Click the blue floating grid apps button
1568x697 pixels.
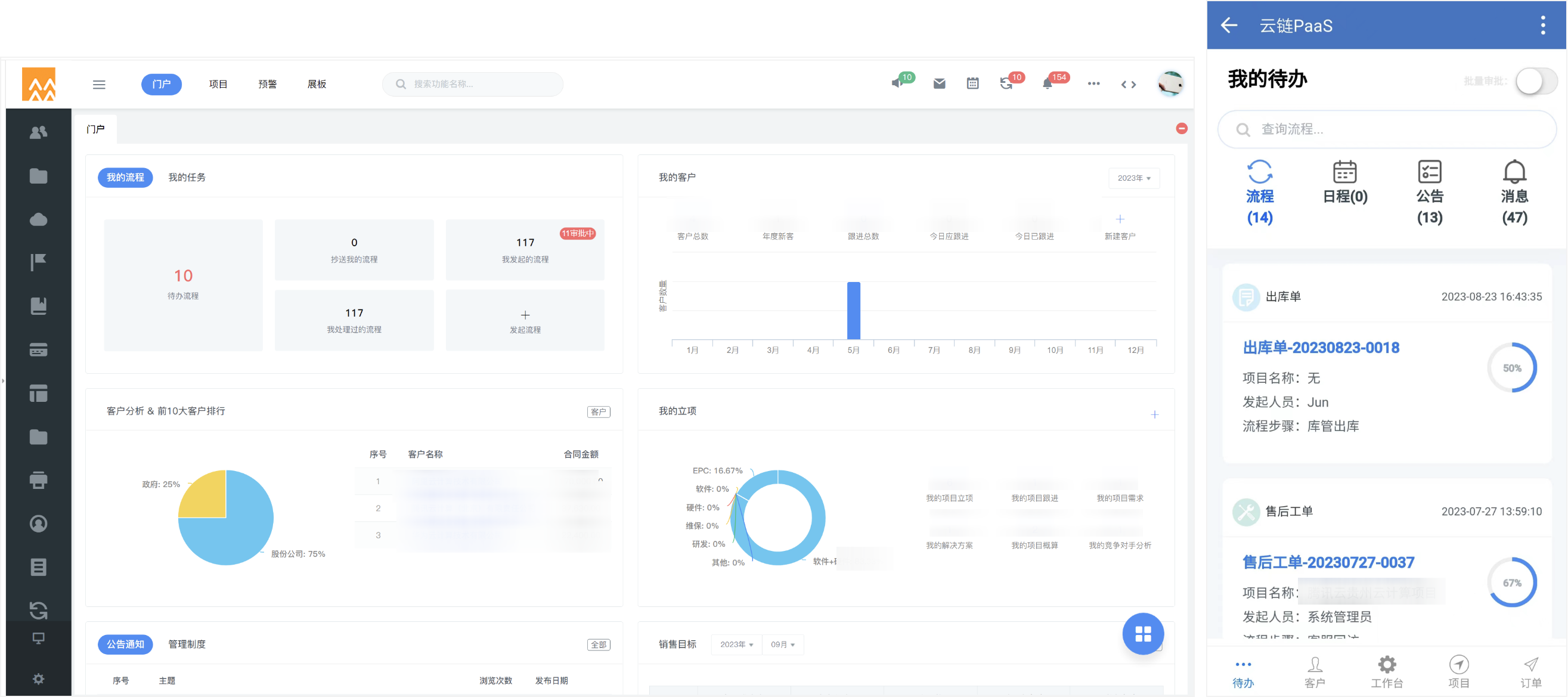point(1142,634)
